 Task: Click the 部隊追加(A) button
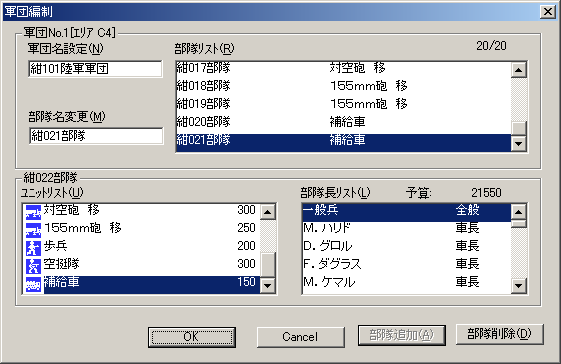tap(402, 335)
